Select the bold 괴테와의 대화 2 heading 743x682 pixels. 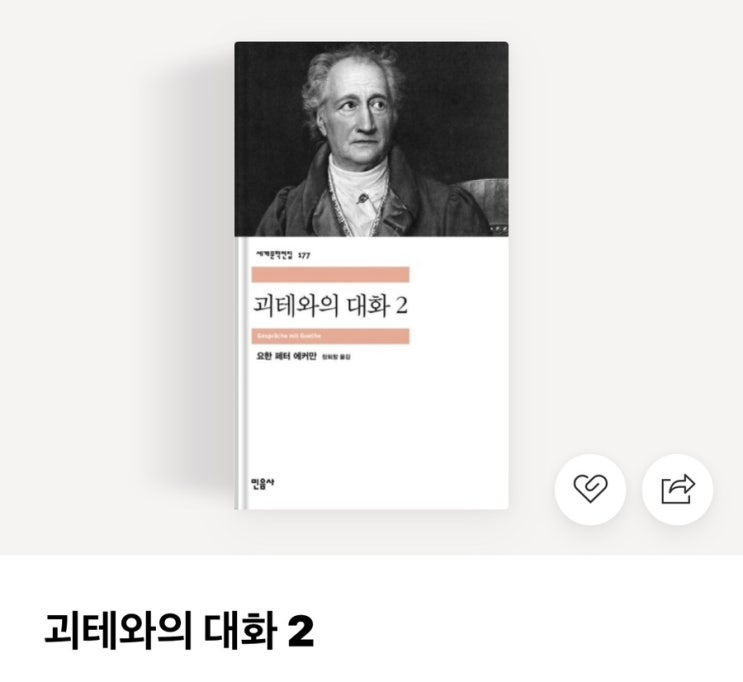179,631
